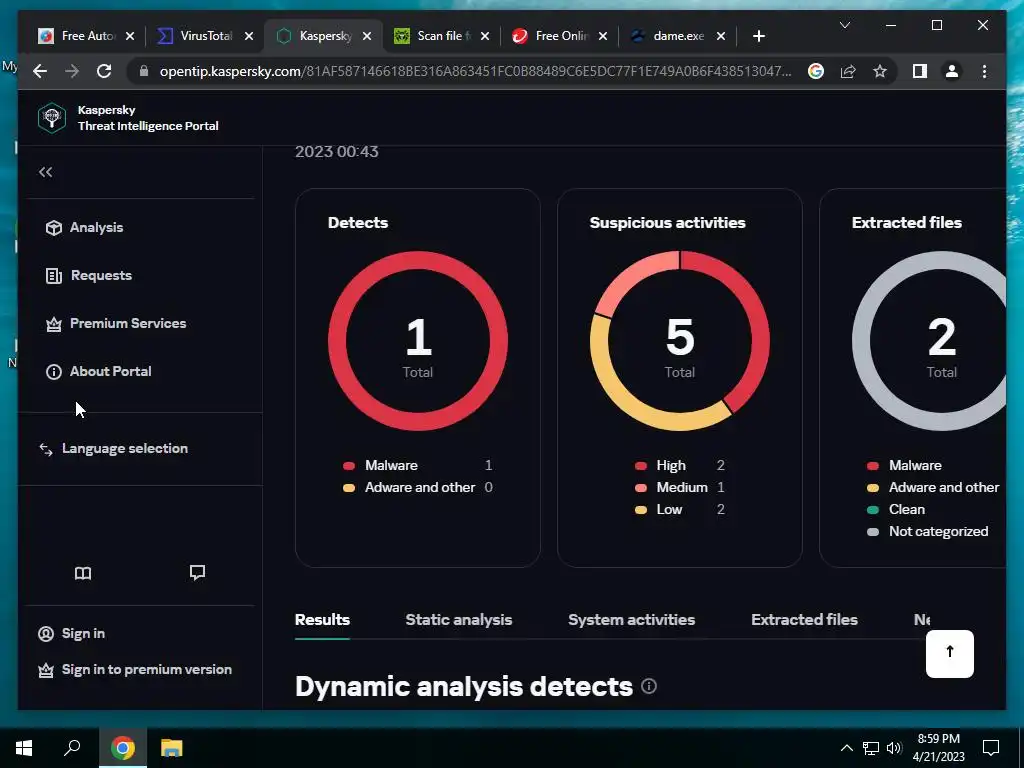Reload the current page
This screenshot has width=1024, height=768.
point(104,71)
